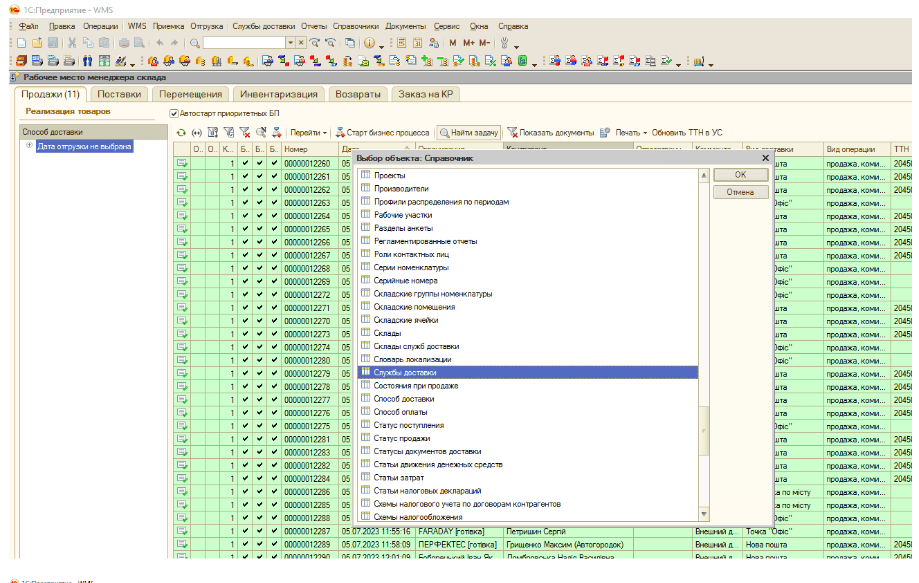Toggle first checkmark in row 00000012260

tap(245, 163)
